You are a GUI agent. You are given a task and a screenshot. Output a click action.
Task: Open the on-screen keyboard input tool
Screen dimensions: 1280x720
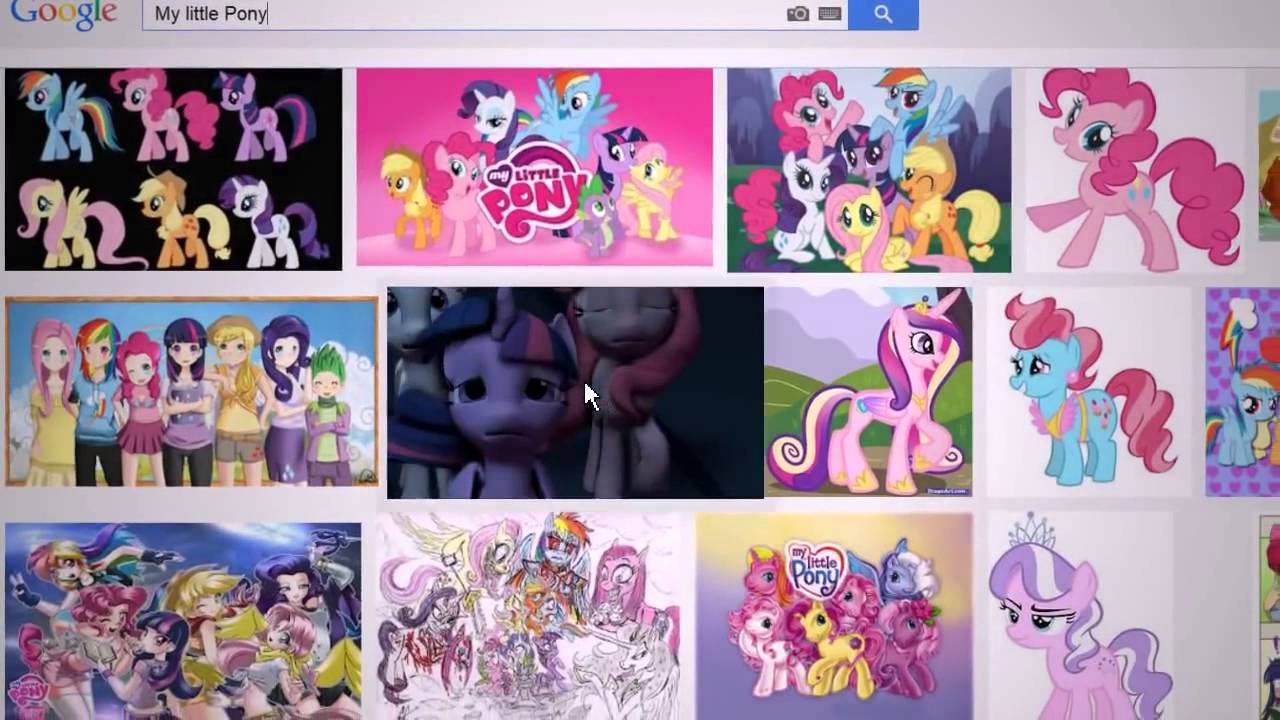[x=830, y=14]
